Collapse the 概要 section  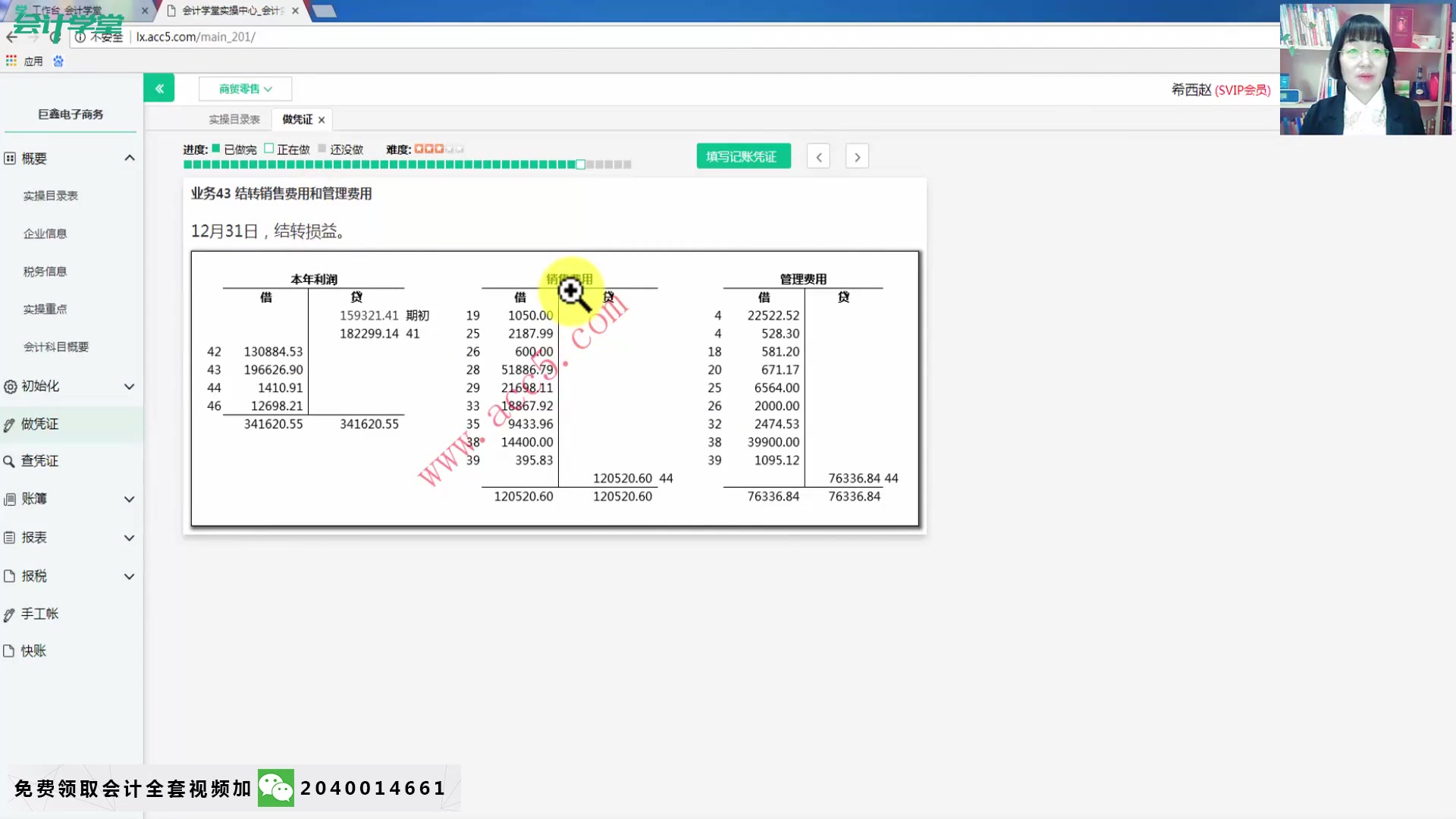130,157
